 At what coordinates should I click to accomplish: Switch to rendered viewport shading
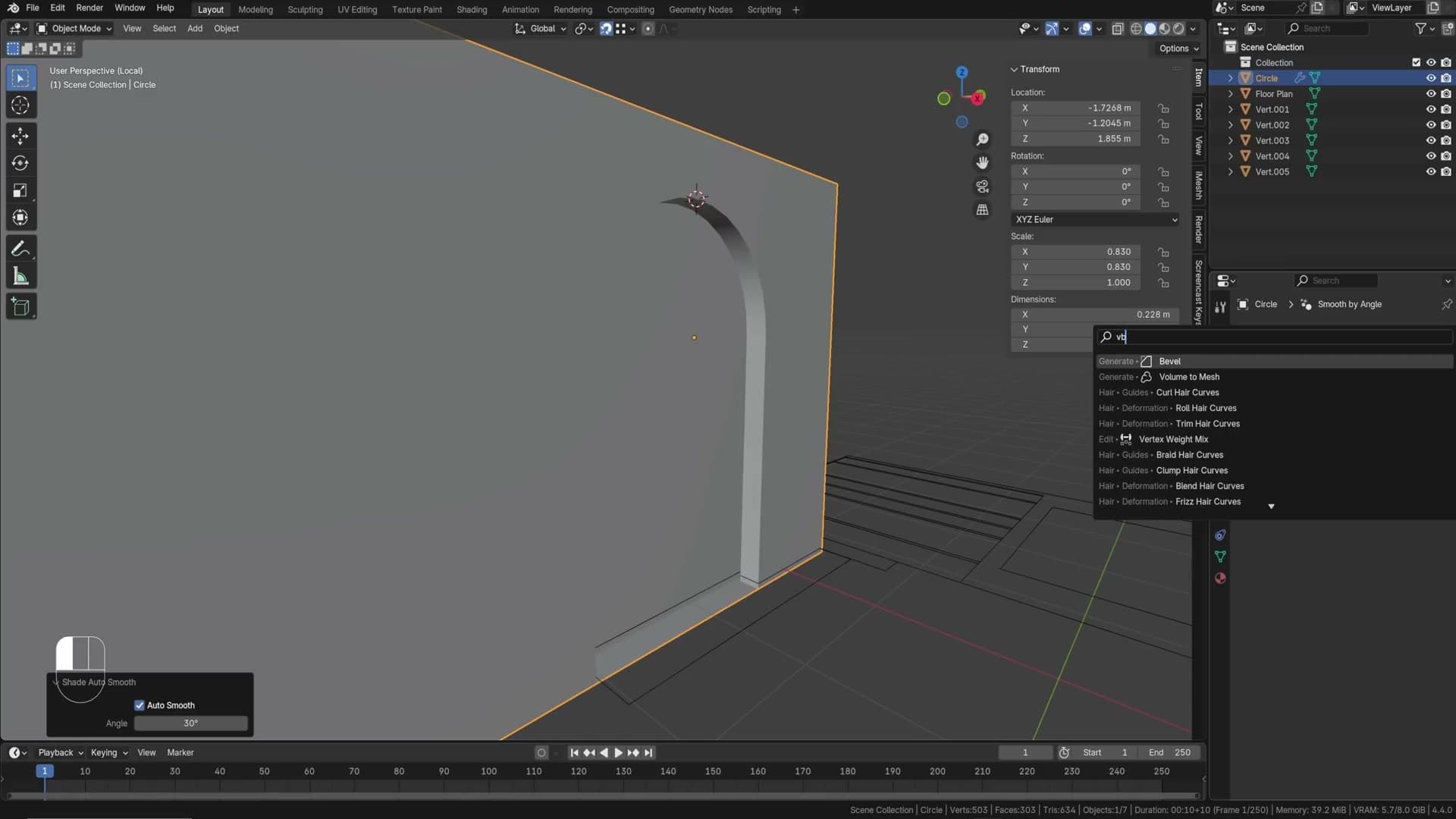tap(1178, 29)
